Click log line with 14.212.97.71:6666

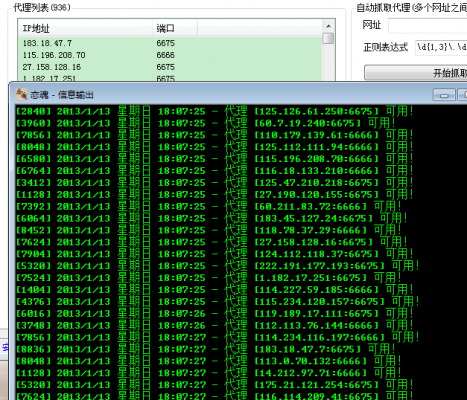point(209,373)
